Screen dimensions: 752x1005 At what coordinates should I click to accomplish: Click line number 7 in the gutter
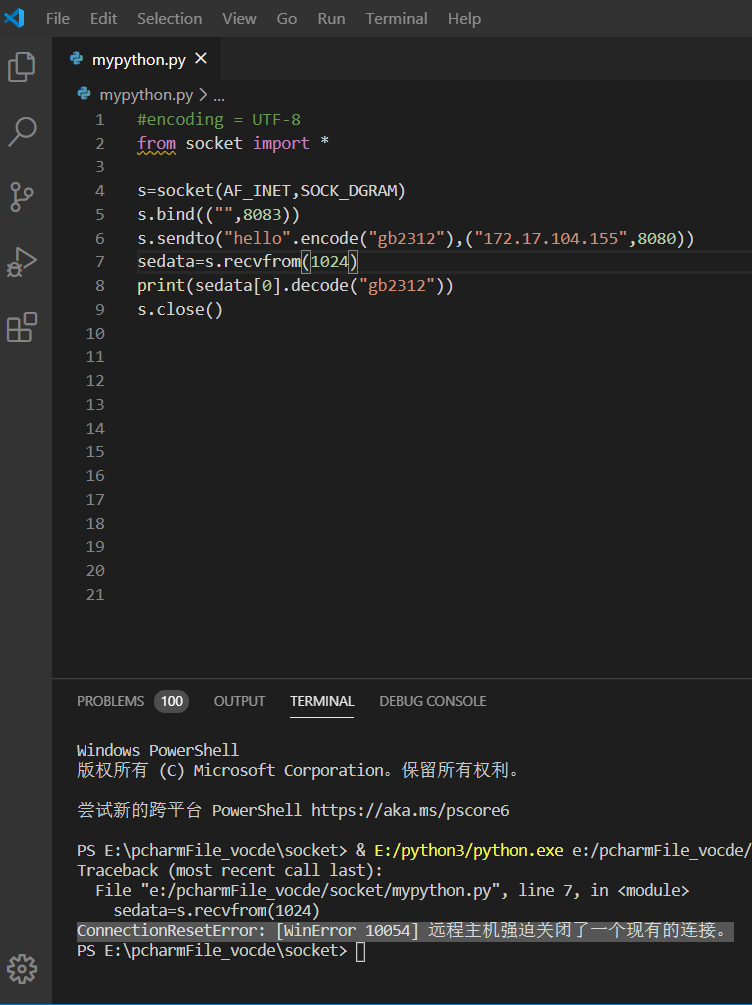(x=99, y=262)
